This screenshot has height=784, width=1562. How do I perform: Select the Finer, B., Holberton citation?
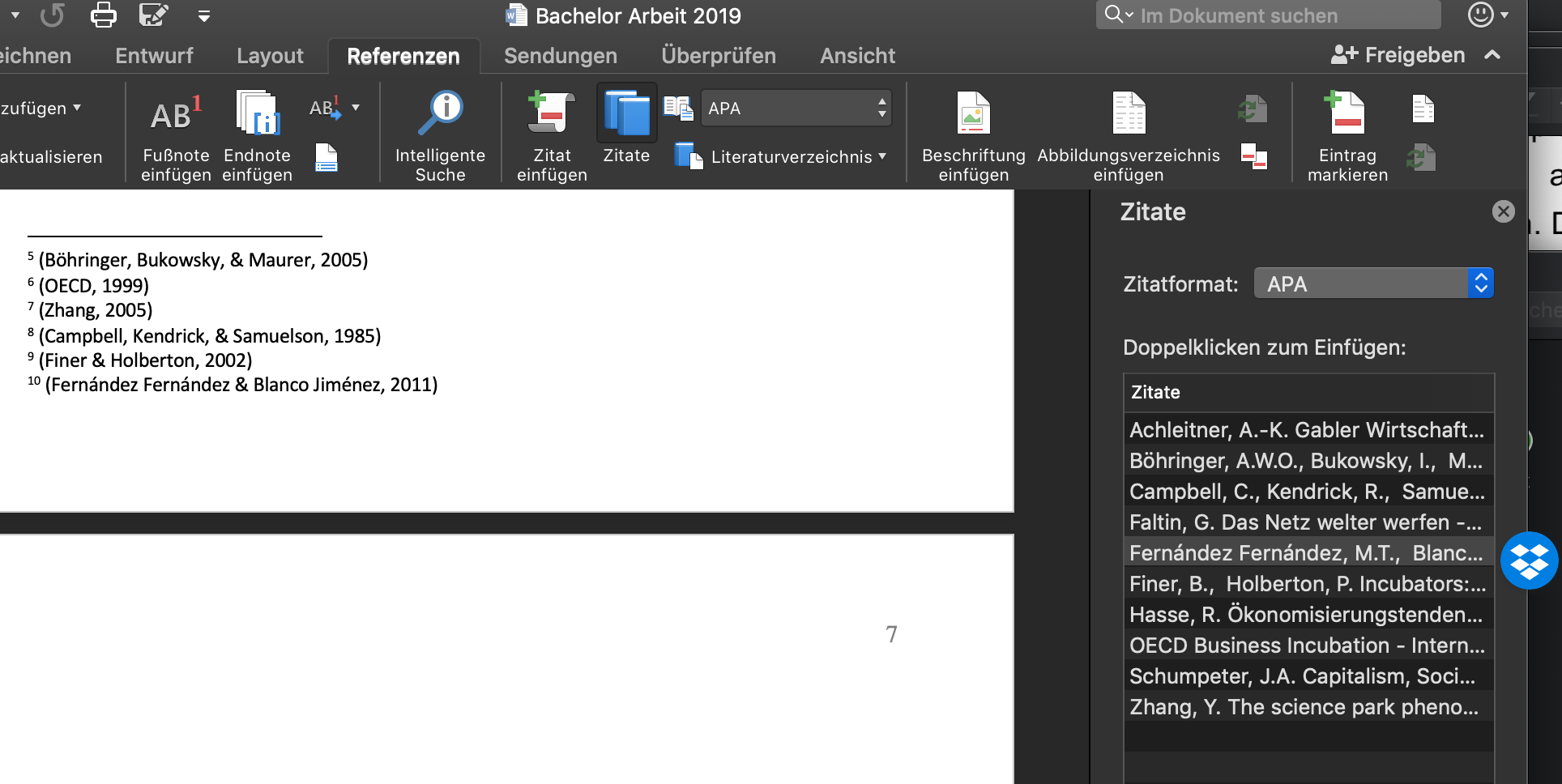1308,583
